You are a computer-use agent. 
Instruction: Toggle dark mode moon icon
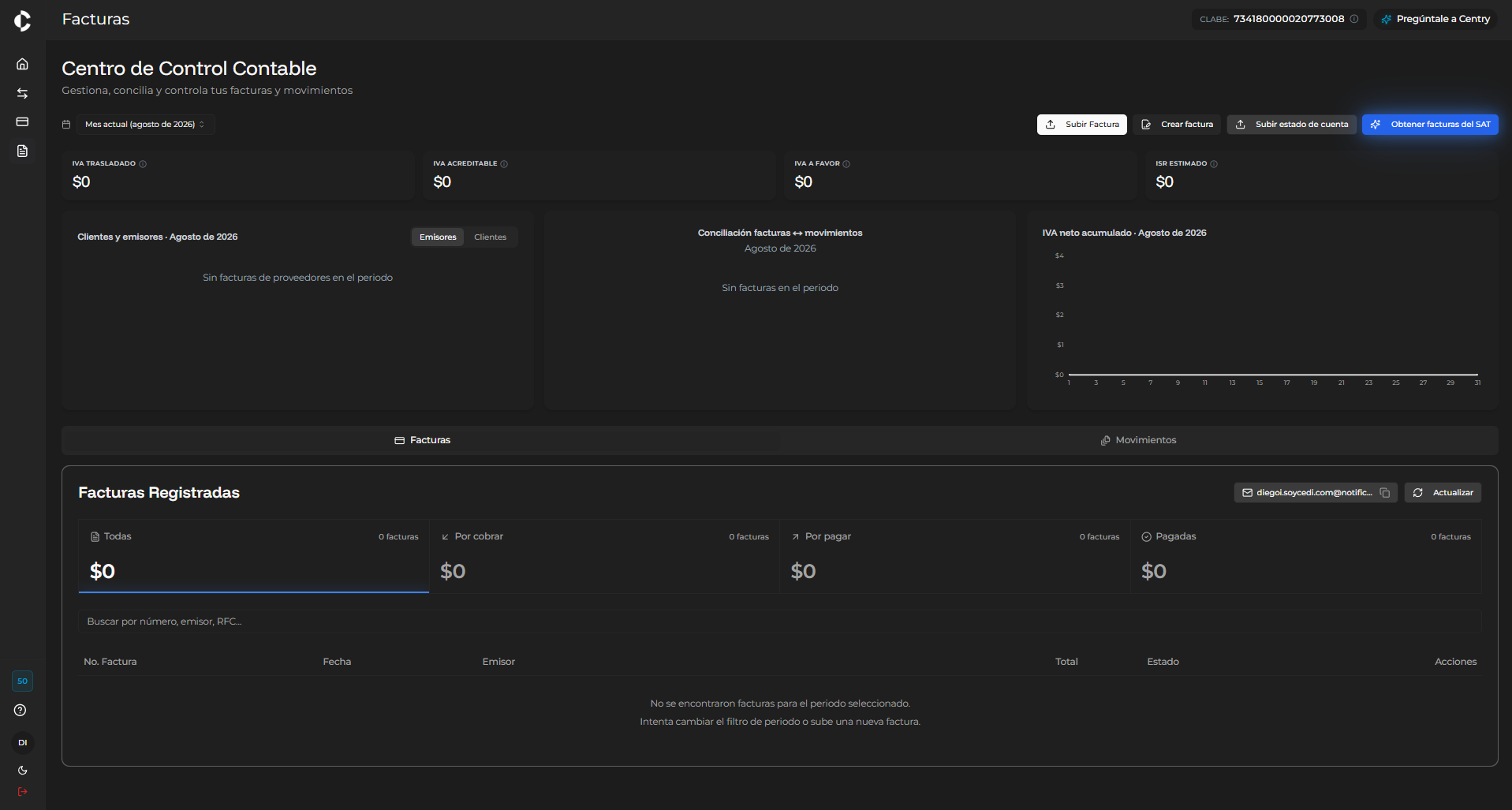click(22, 771)
